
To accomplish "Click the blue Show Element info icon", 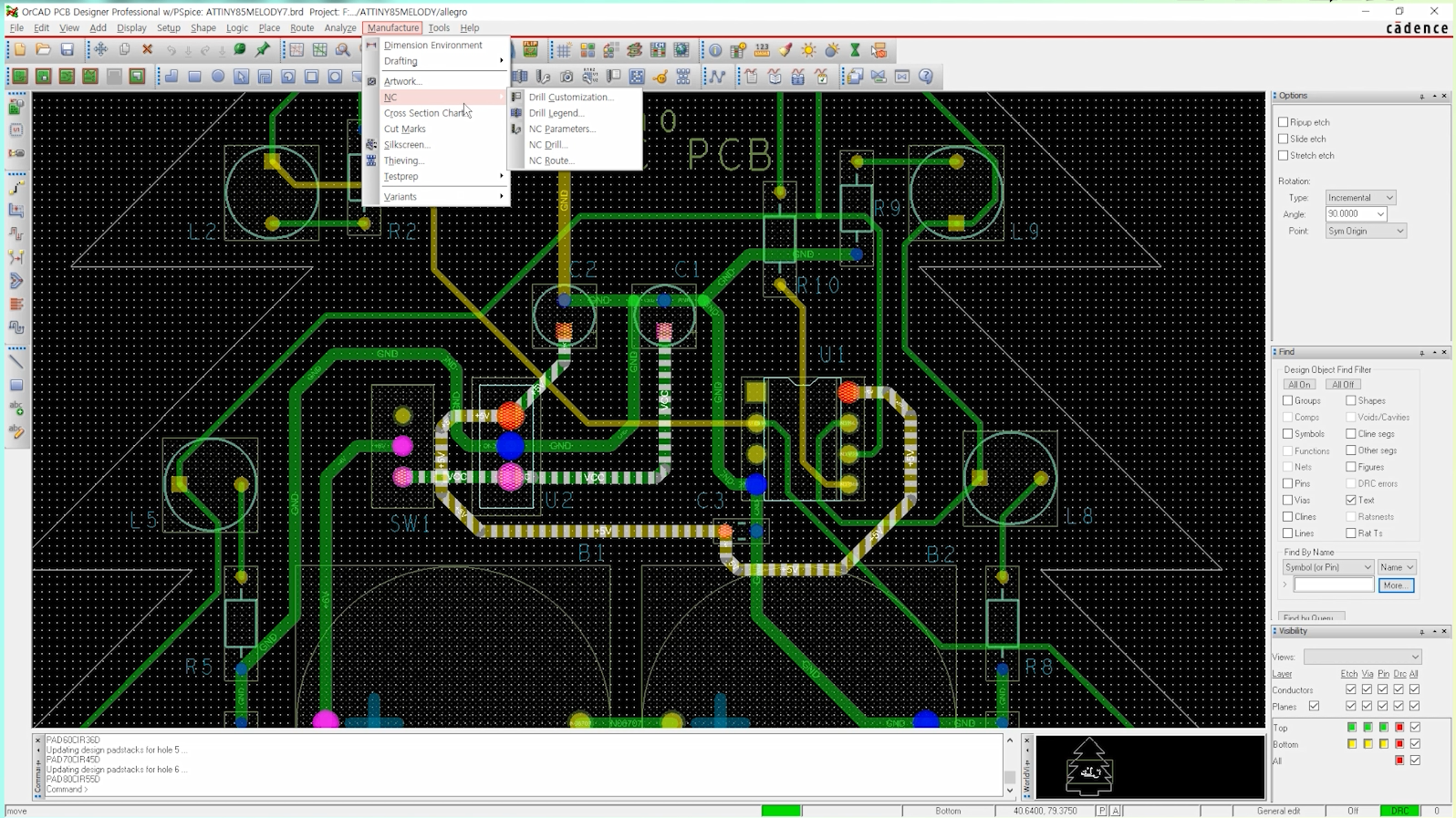I will click(716, 49).
